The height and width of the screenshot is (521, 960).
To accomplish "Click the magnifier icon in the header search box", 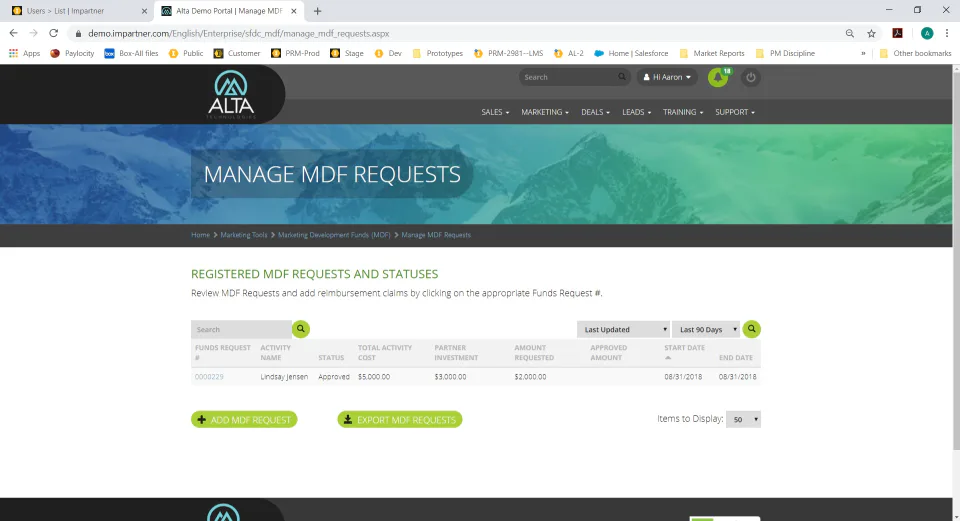I will (x=621, y=77).
